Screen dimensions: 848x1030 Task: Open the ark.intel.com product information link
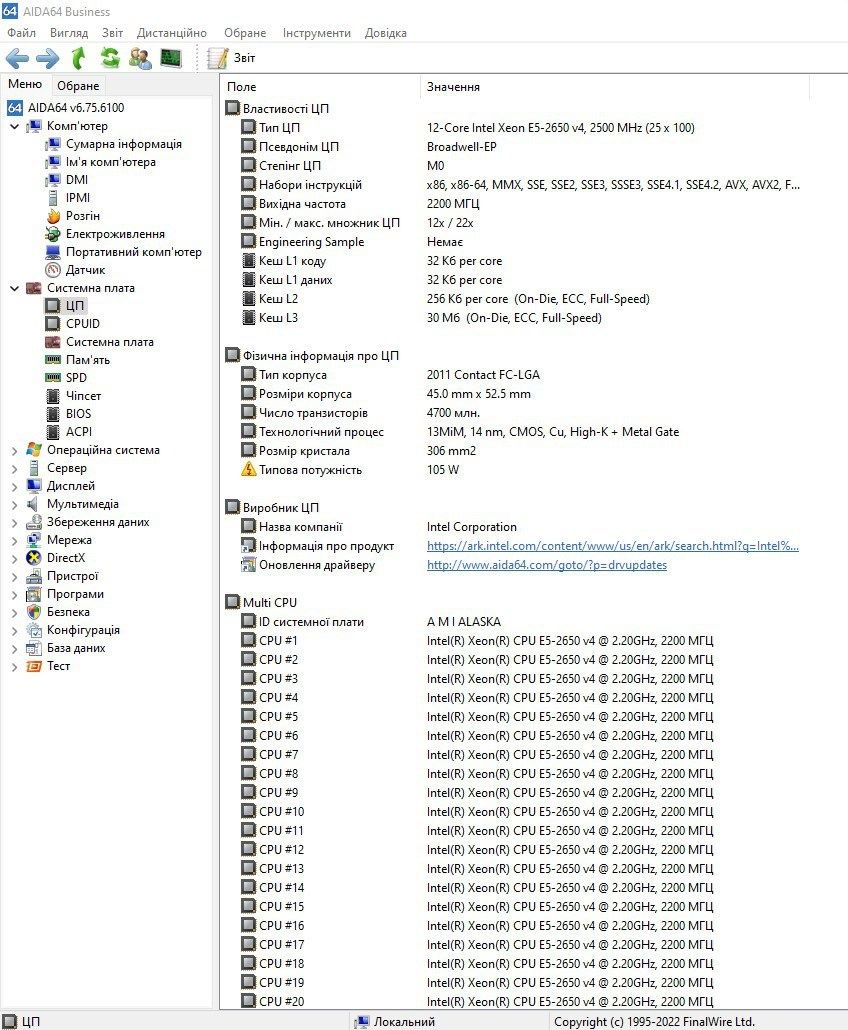(613, 546)
